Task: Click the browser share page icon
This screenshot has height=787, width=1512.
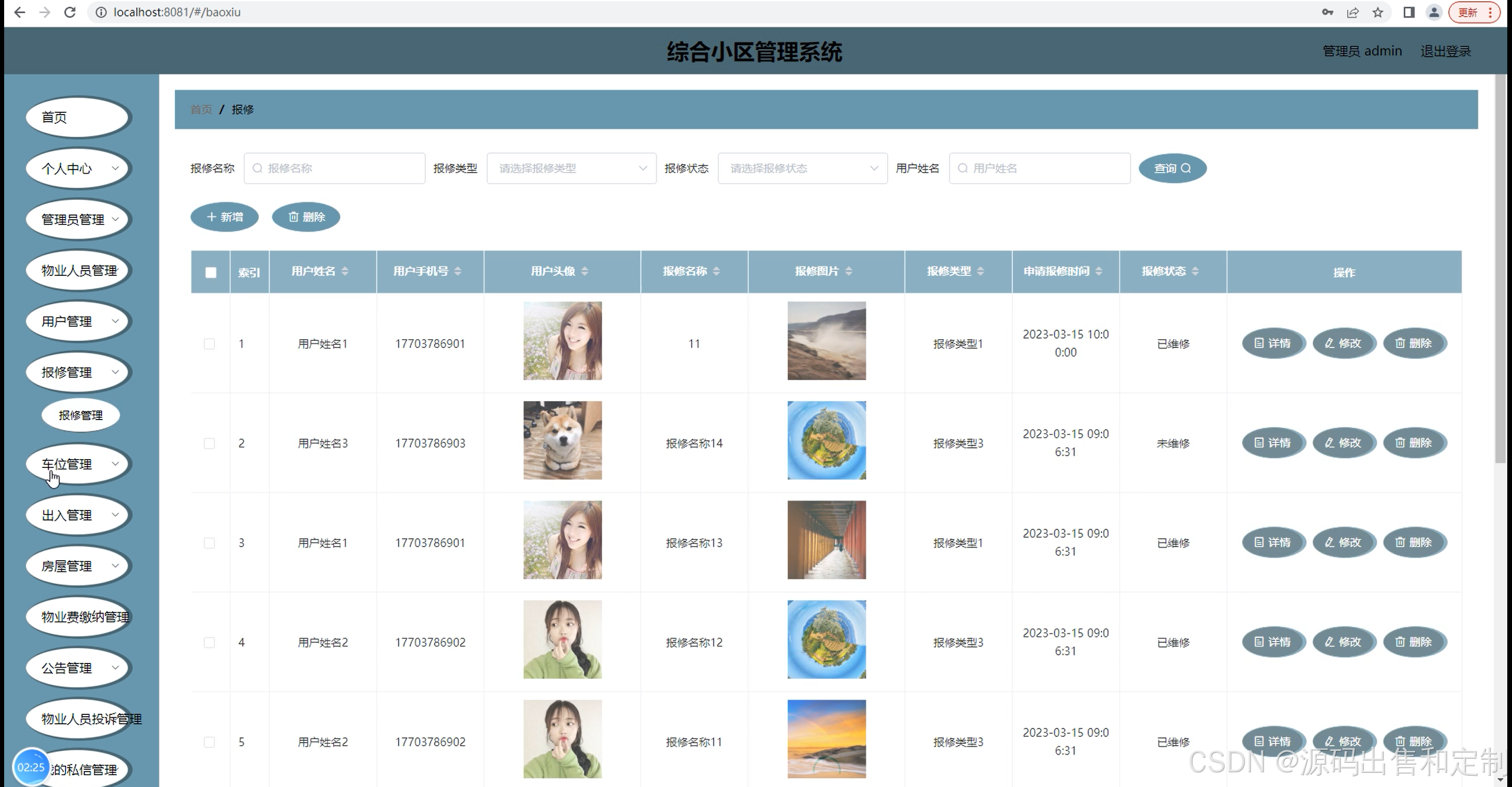Action: point(1353,12)
